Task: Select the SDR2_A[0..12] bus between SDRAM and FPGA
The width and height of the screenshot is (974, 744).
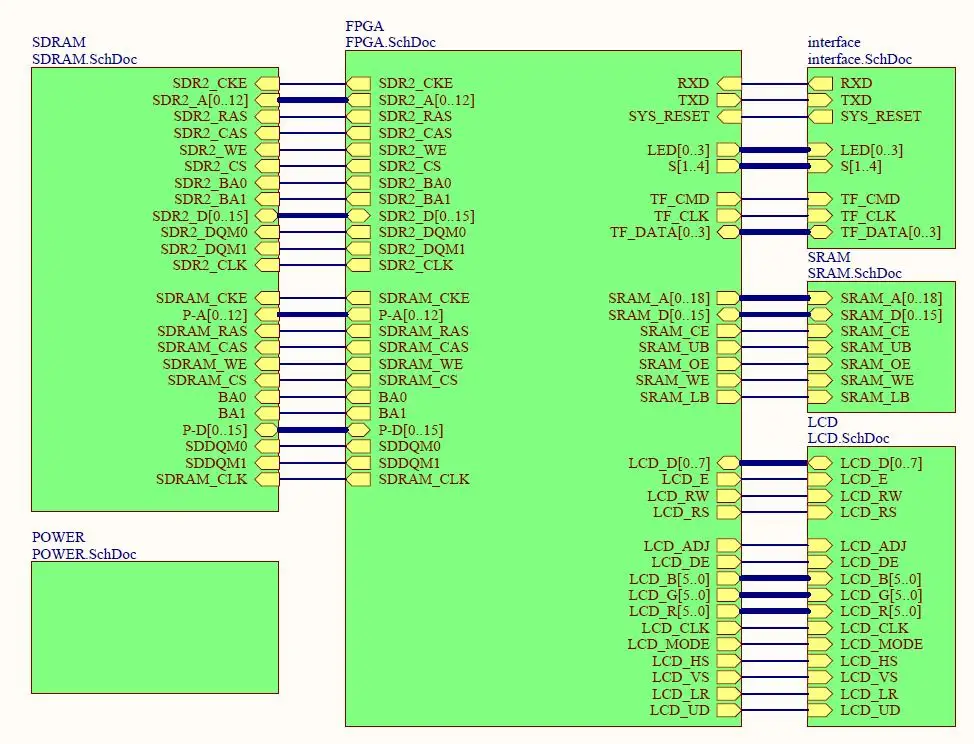Action: coord(312,100)
